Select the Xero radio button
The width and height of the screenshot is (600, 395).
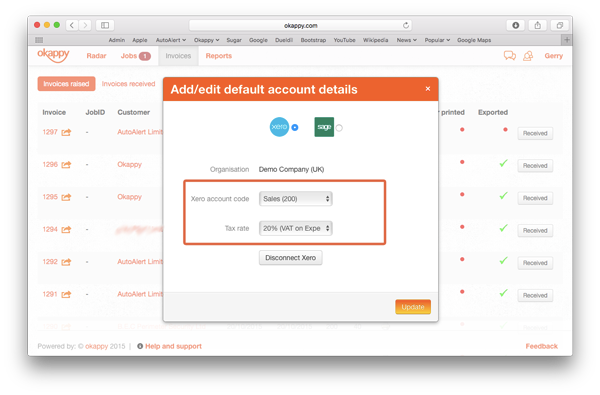coord(295,127)
